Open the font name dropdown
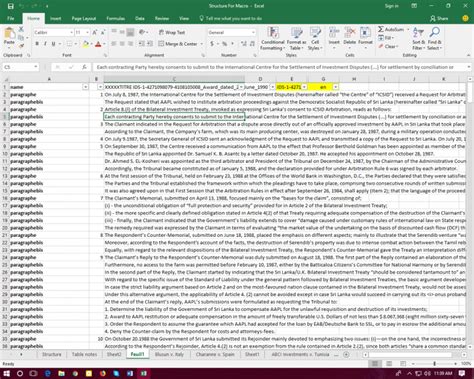The image size is (474, 379). [71, 32]
